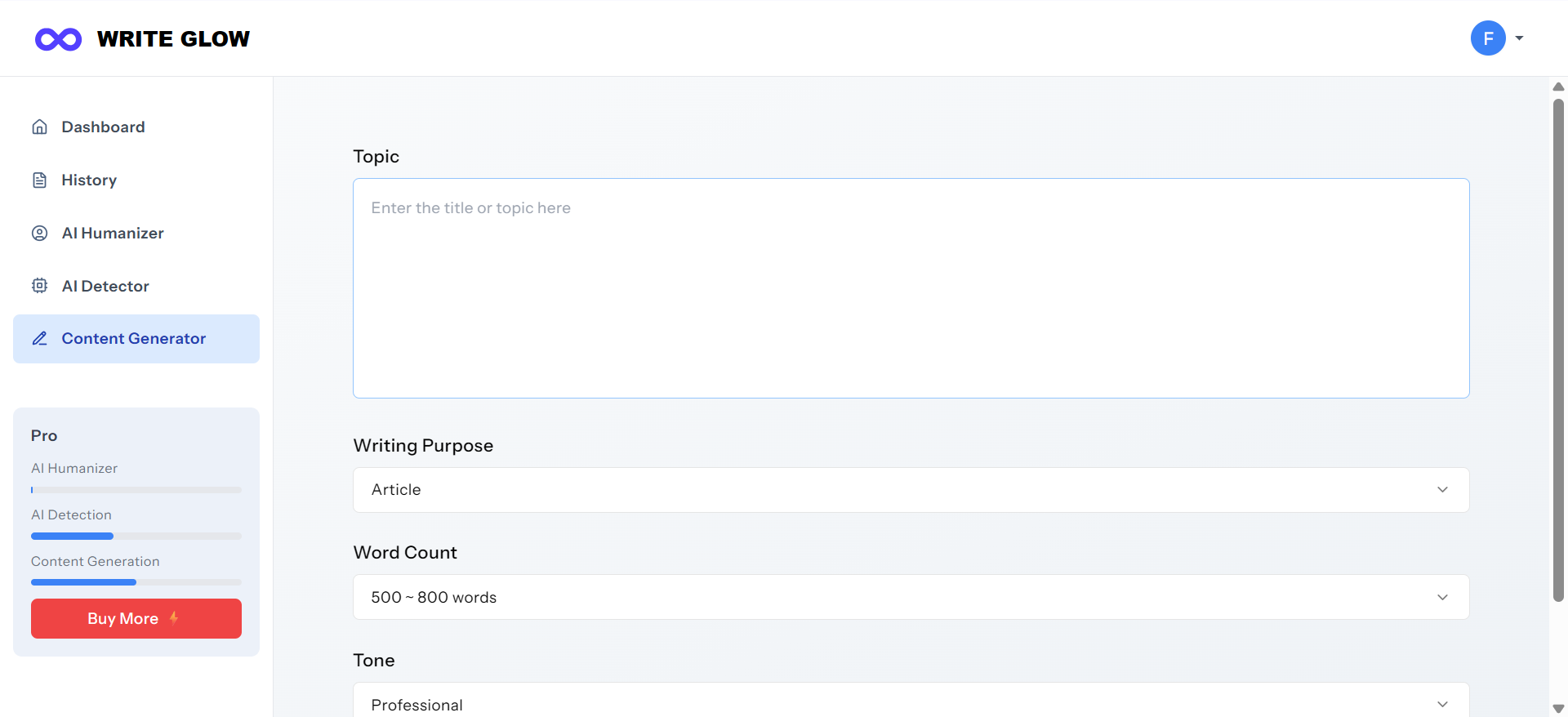This screenshot has height=717, width=1568.
Task: Click the Content Generation usage label
Action: click(96, 561)
